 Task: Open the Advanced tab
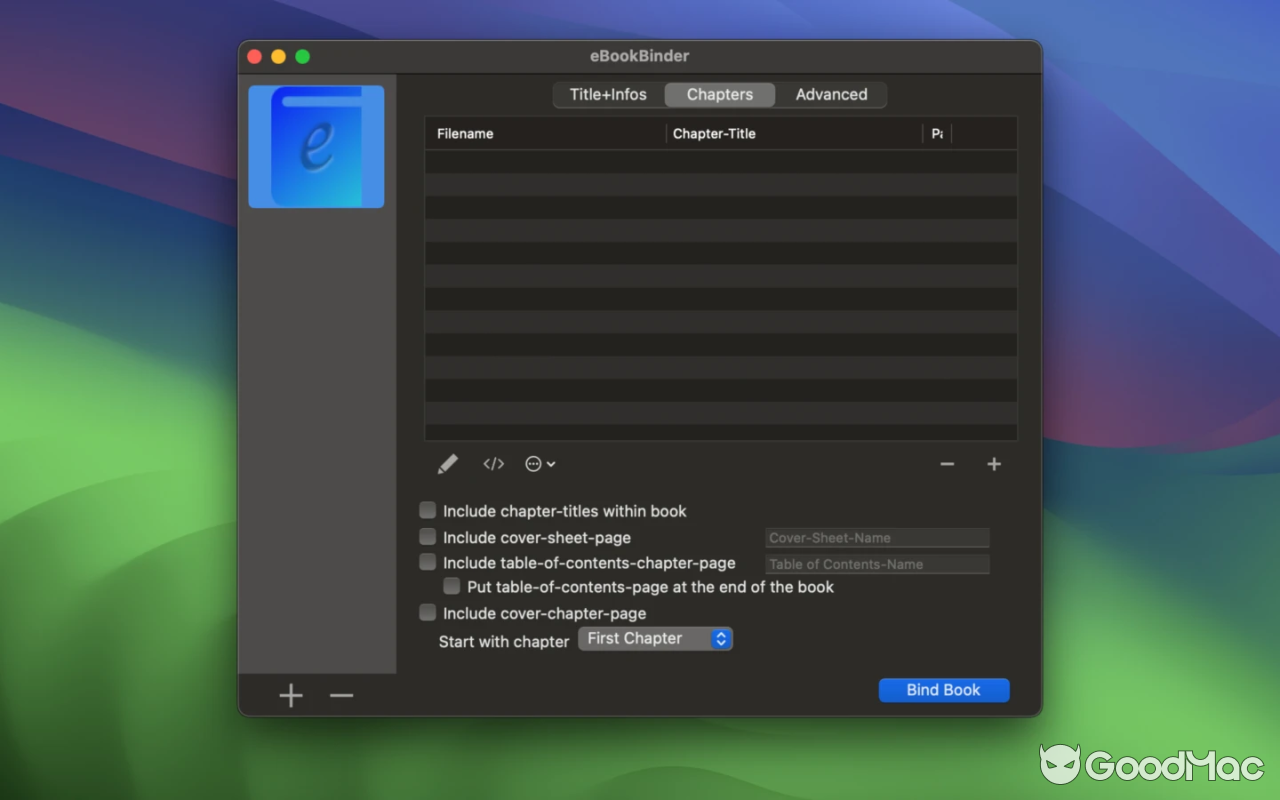tap(831, 94)
